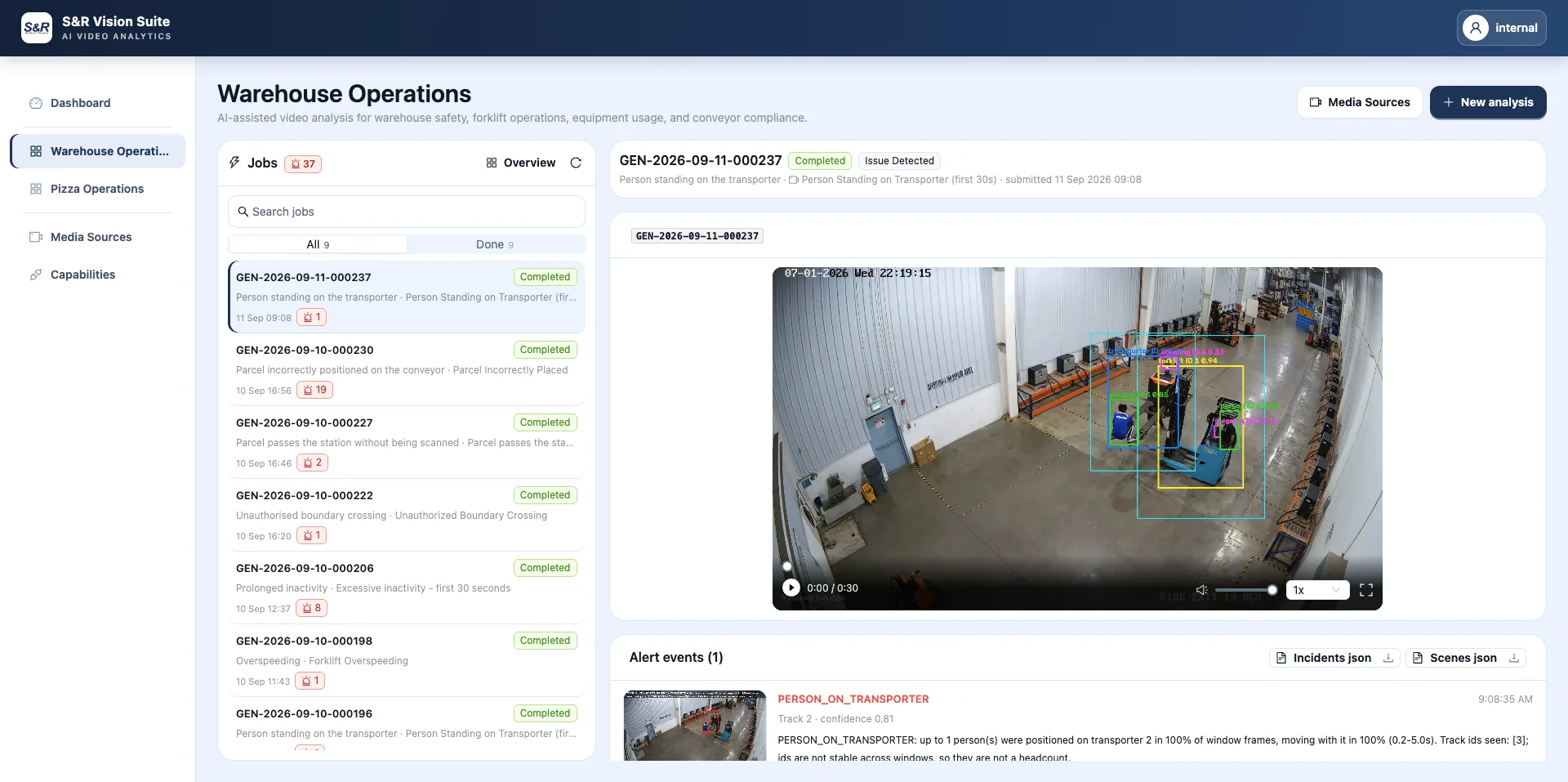Select job GEN-2026-09-10-000206
Viewport: 1568px width, 782px height.
coord(407,588)
